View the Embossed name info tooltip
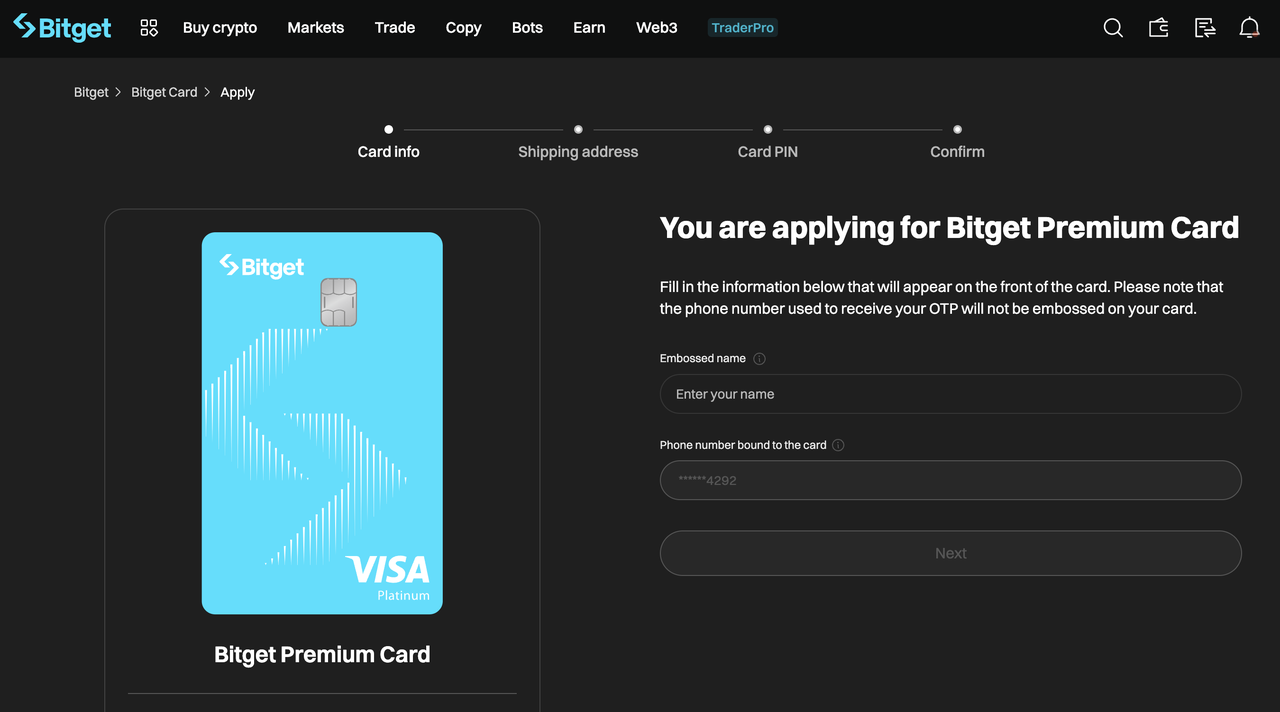Image resolution: width=1280 pixels, height=712 pixels. (759, 358)
